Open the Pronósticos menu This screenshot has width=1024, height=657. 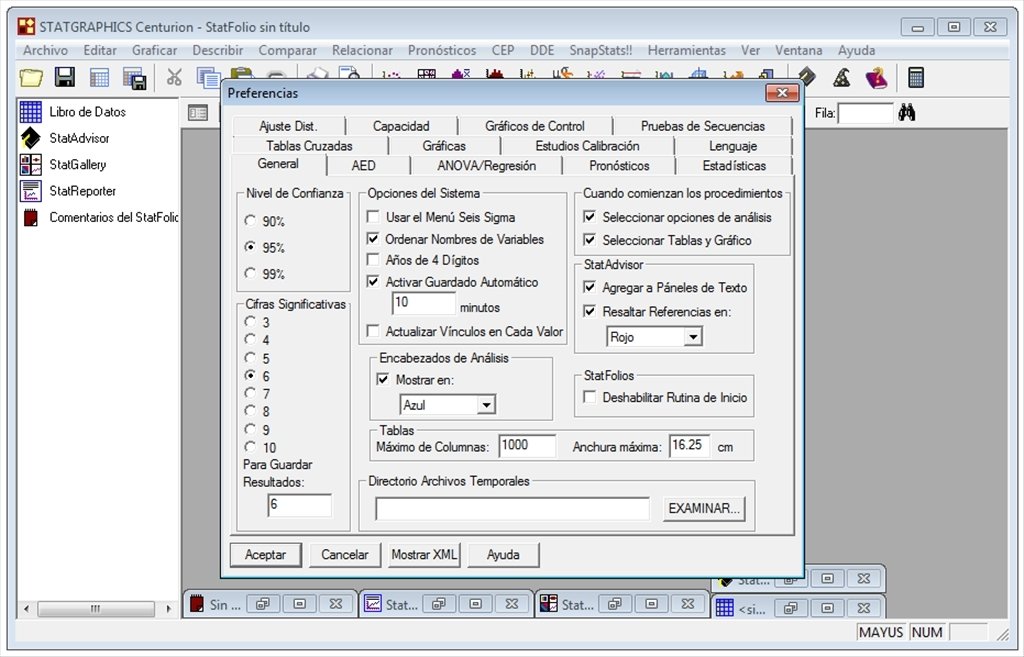point(443,50)
